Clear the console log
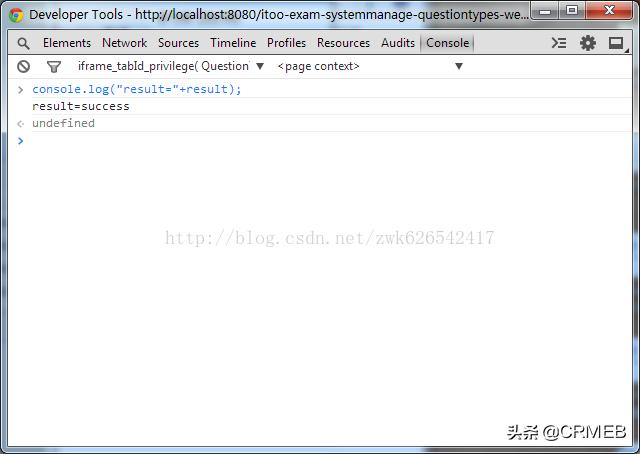The height and width of the screenshot is (454, 640). pos(24,66)
